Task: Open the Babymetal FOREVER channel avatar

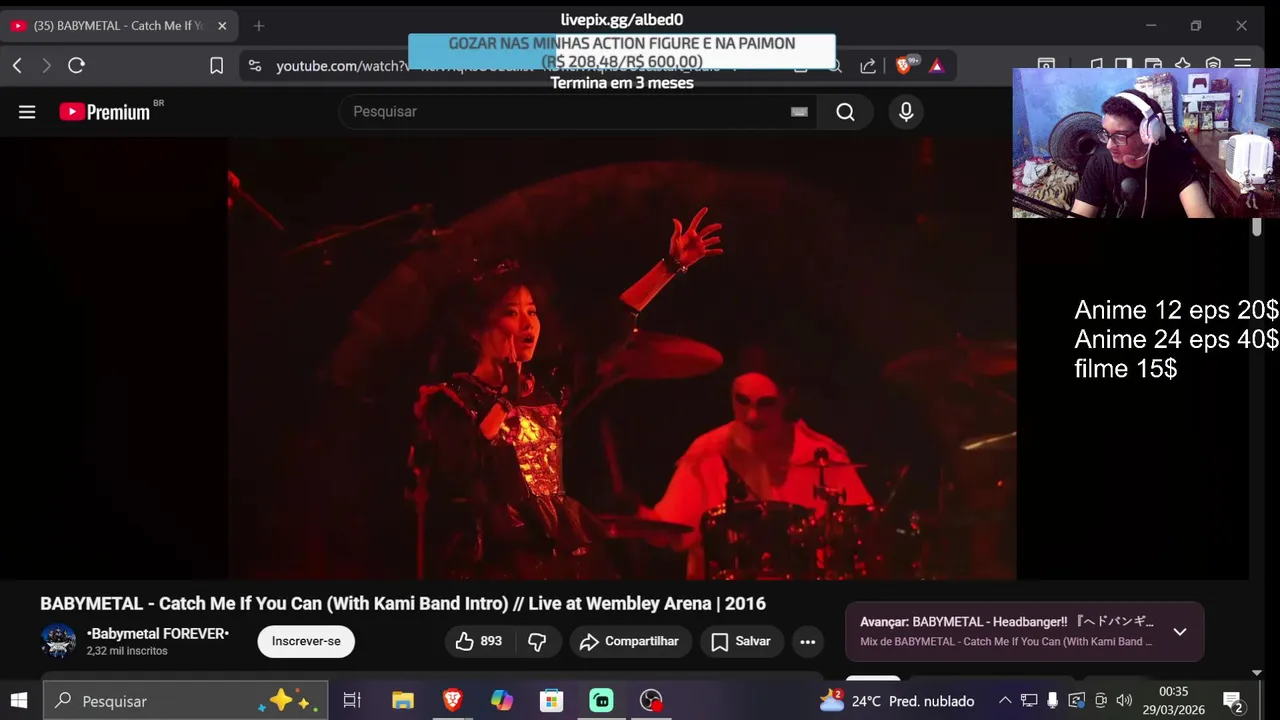Action: [x=58, y=641]
